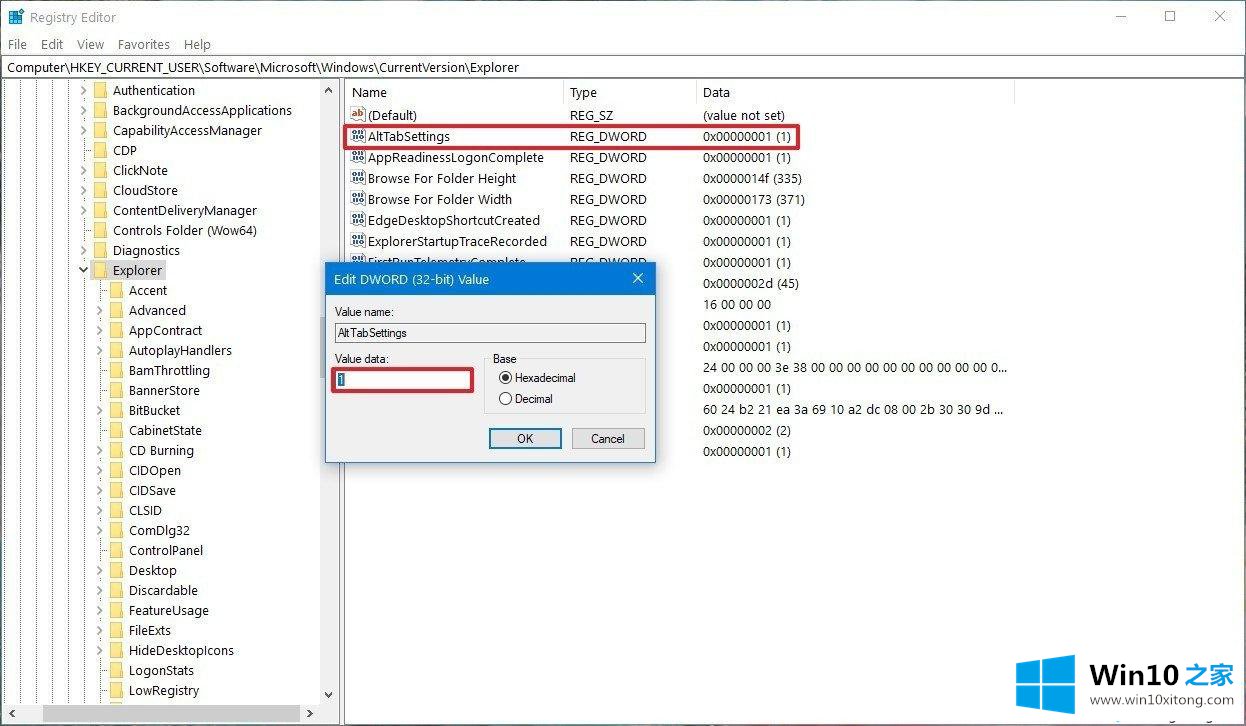The height and width of the screenshot is (726, 1246).
Task: Select the ContentDeliveryManager folder icon
Action: pos(100,210)
